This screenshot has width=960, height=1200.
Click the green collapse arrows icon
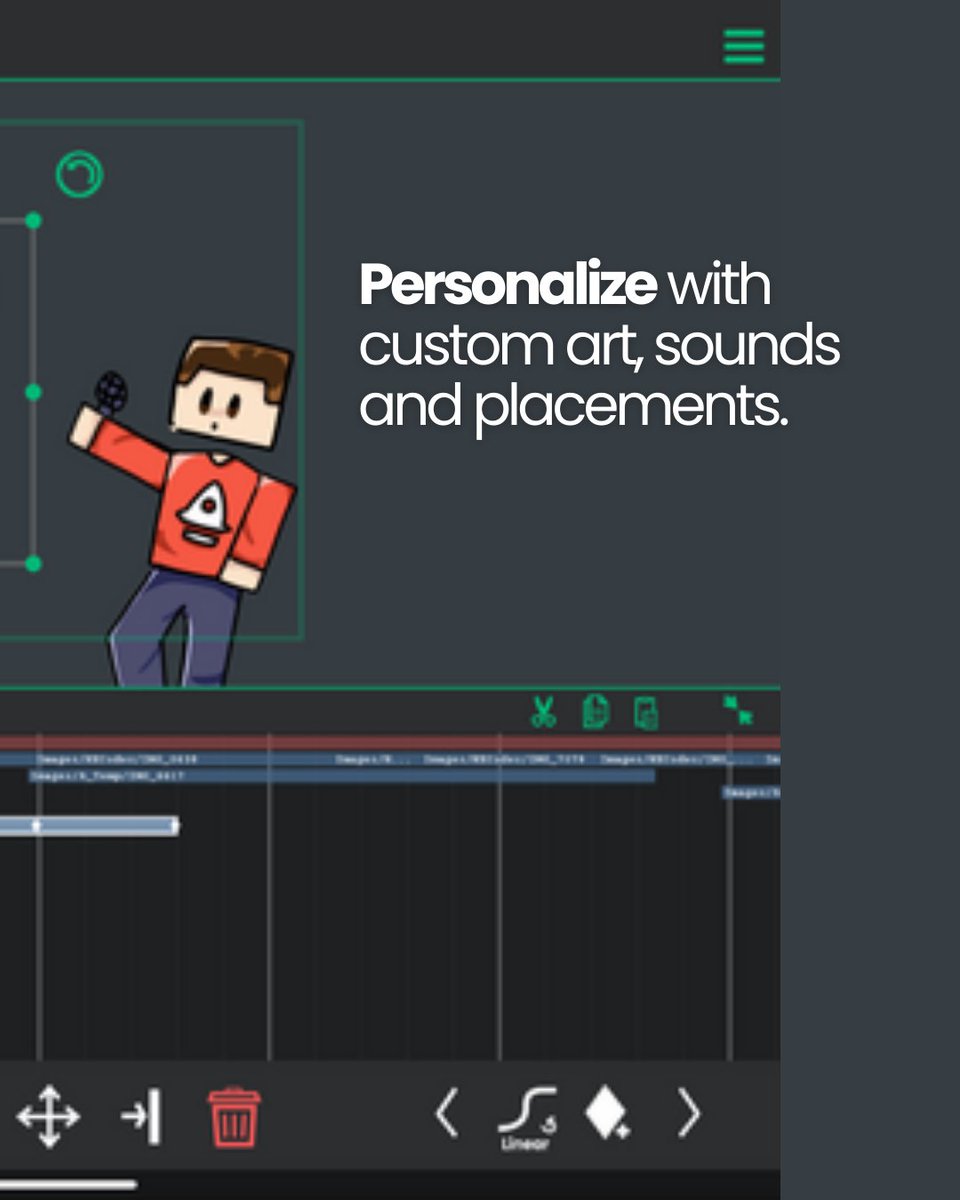pos(738,711)
